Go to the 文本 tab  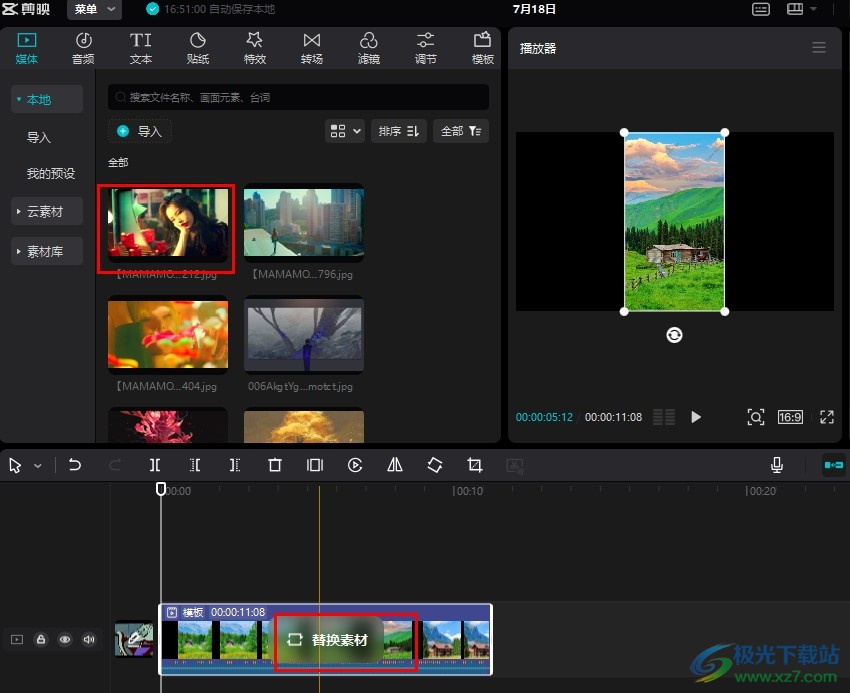point(141,48)
